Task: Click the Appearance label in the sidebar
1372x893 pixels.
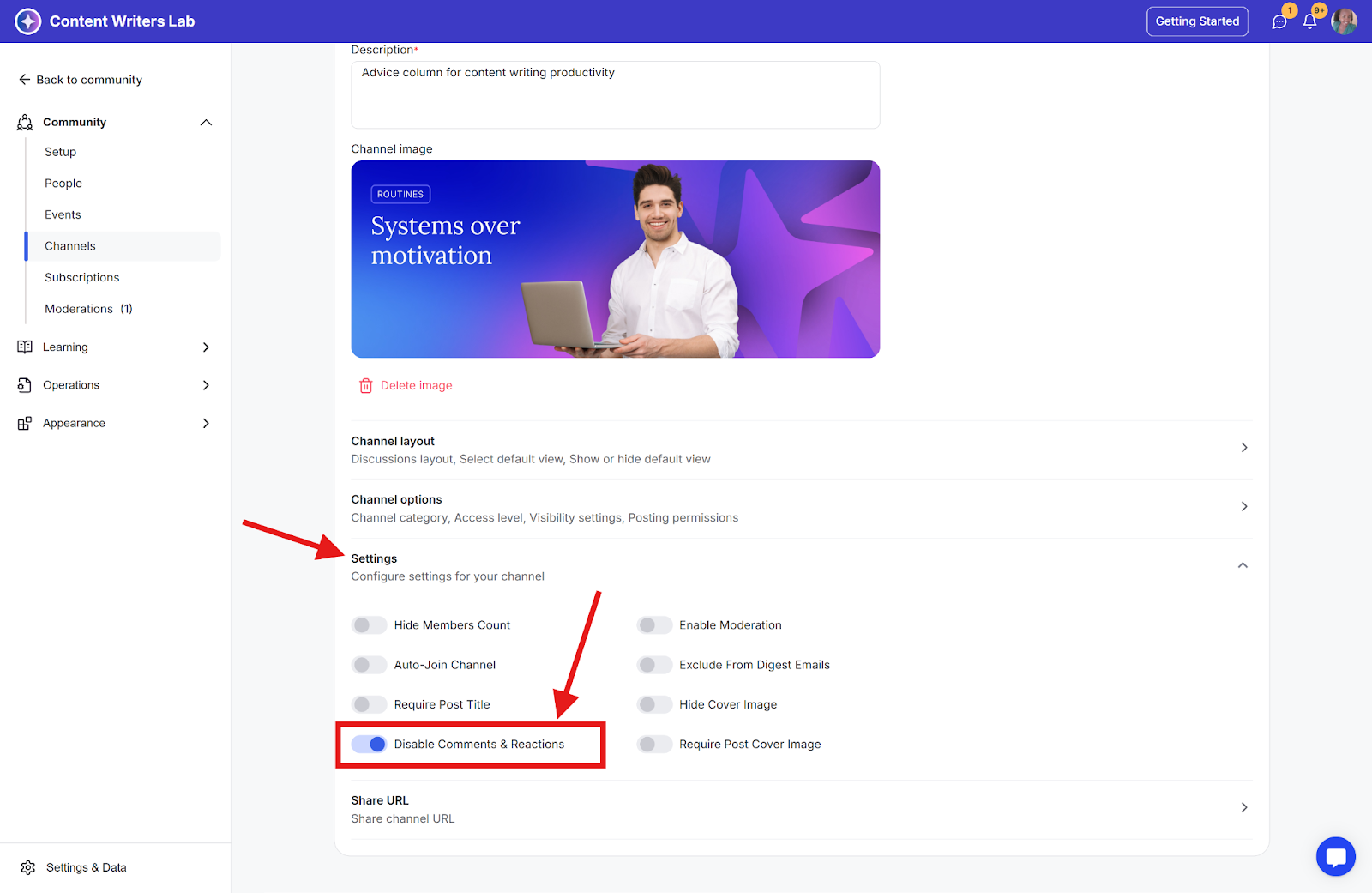Action: (x=74, y=423)
